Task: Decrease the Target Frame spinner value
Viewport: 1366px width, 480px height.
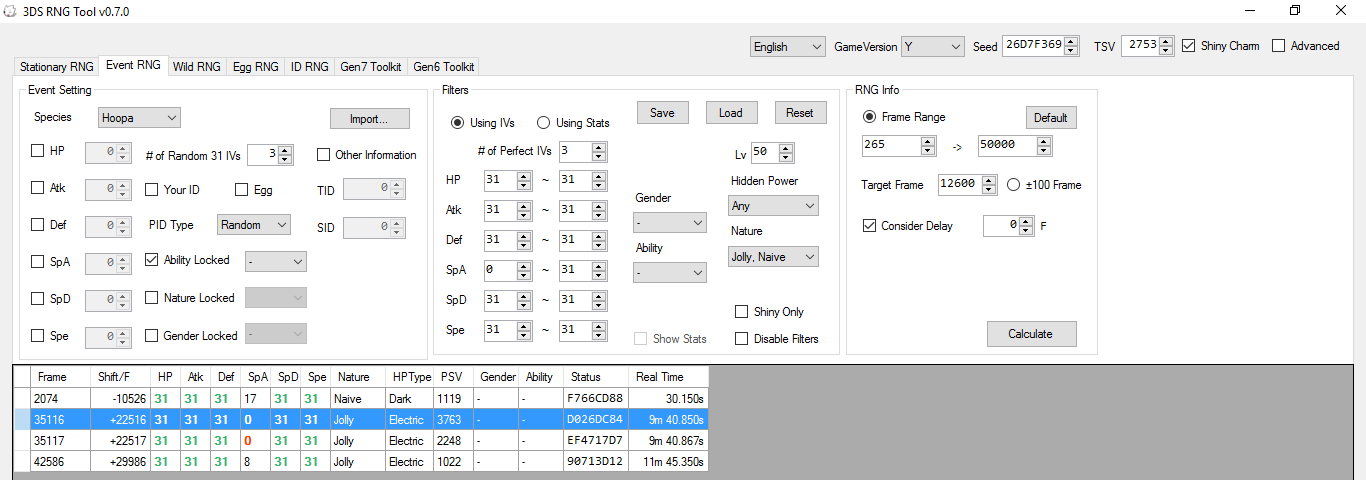Action: coord(989,189)
